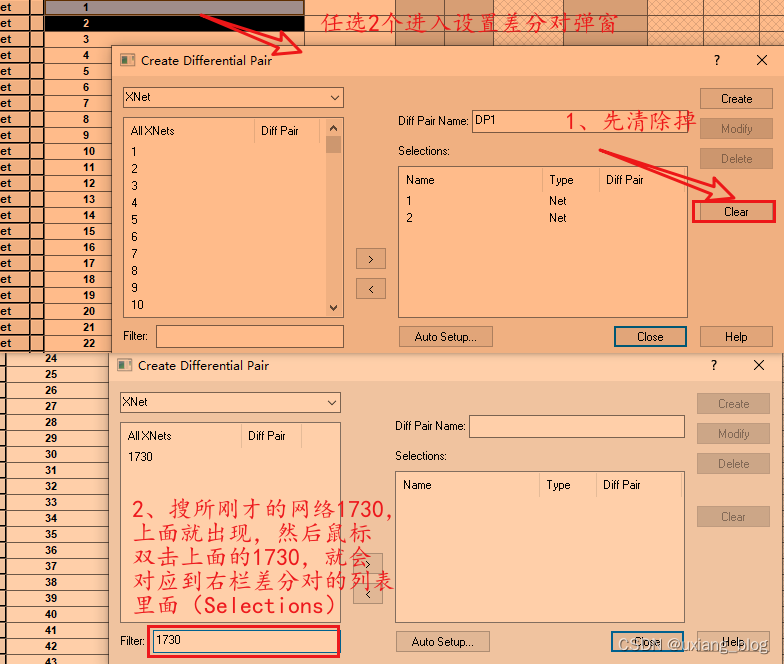Viewport: 784px width, 664px height.
Task: Click the All XNets scrollbar thumb
Action: coord(334,144)
